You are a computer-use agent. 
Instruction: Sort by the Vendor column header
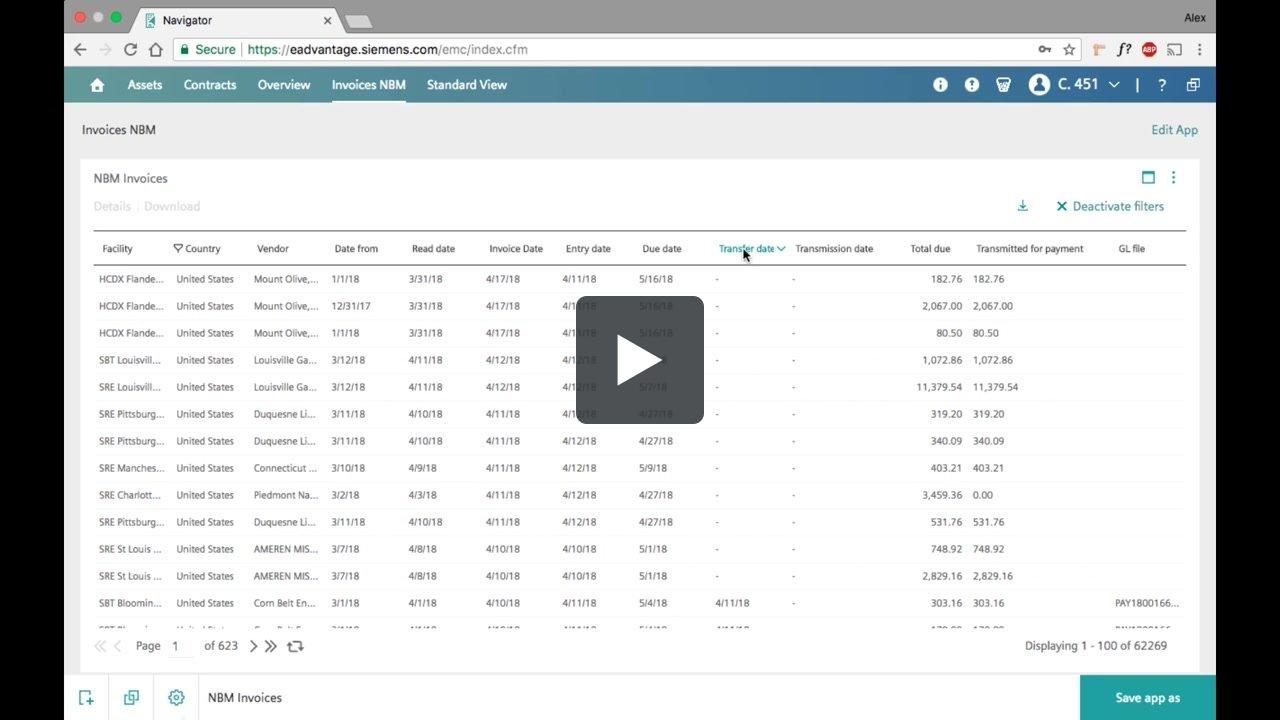click(x=273, y=249)
